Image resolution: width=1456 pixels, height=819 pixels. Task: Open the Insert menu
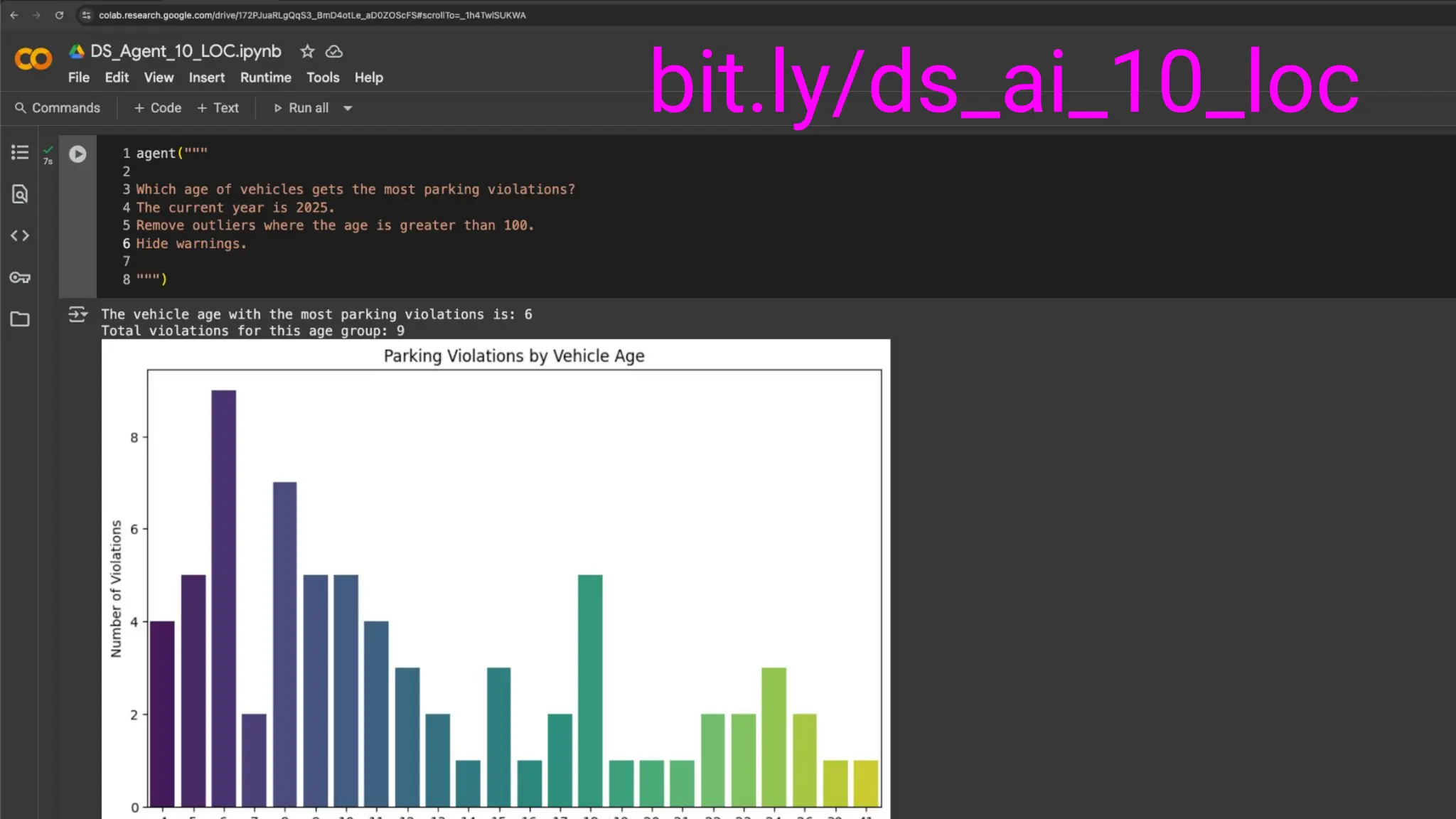(206, 77)
